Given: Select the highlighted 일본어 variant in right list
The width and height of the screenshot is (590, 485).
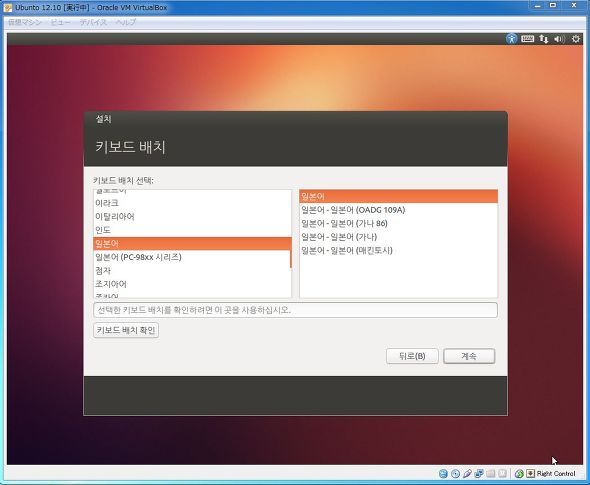Looking at the screenshot, I should click(398, 196).
